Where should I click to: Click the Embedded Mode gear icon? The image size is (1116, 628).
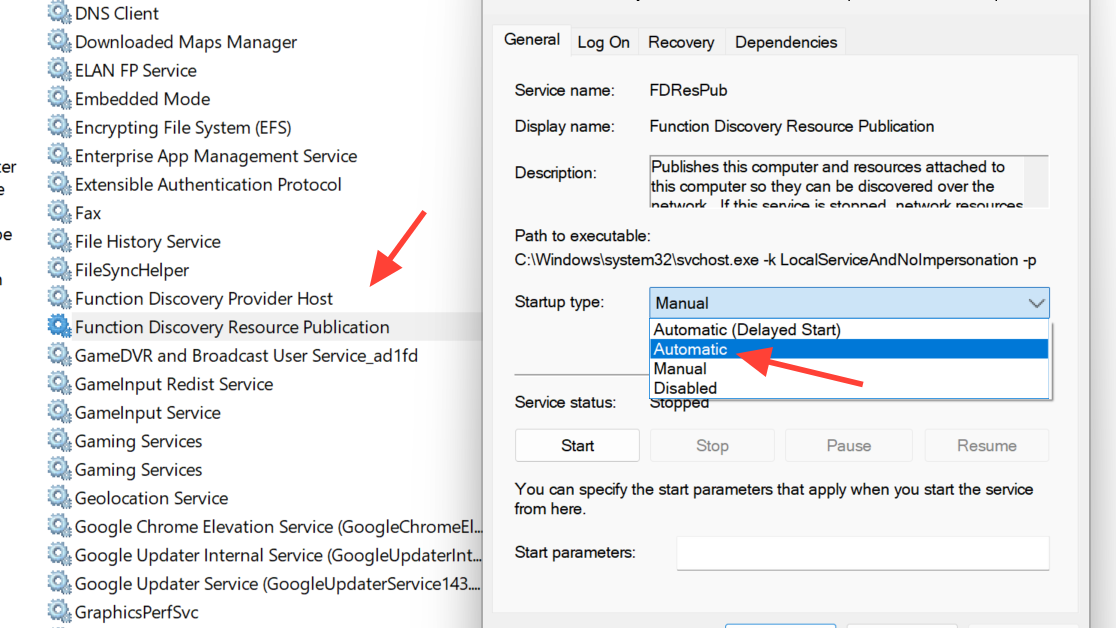[60, 99]
